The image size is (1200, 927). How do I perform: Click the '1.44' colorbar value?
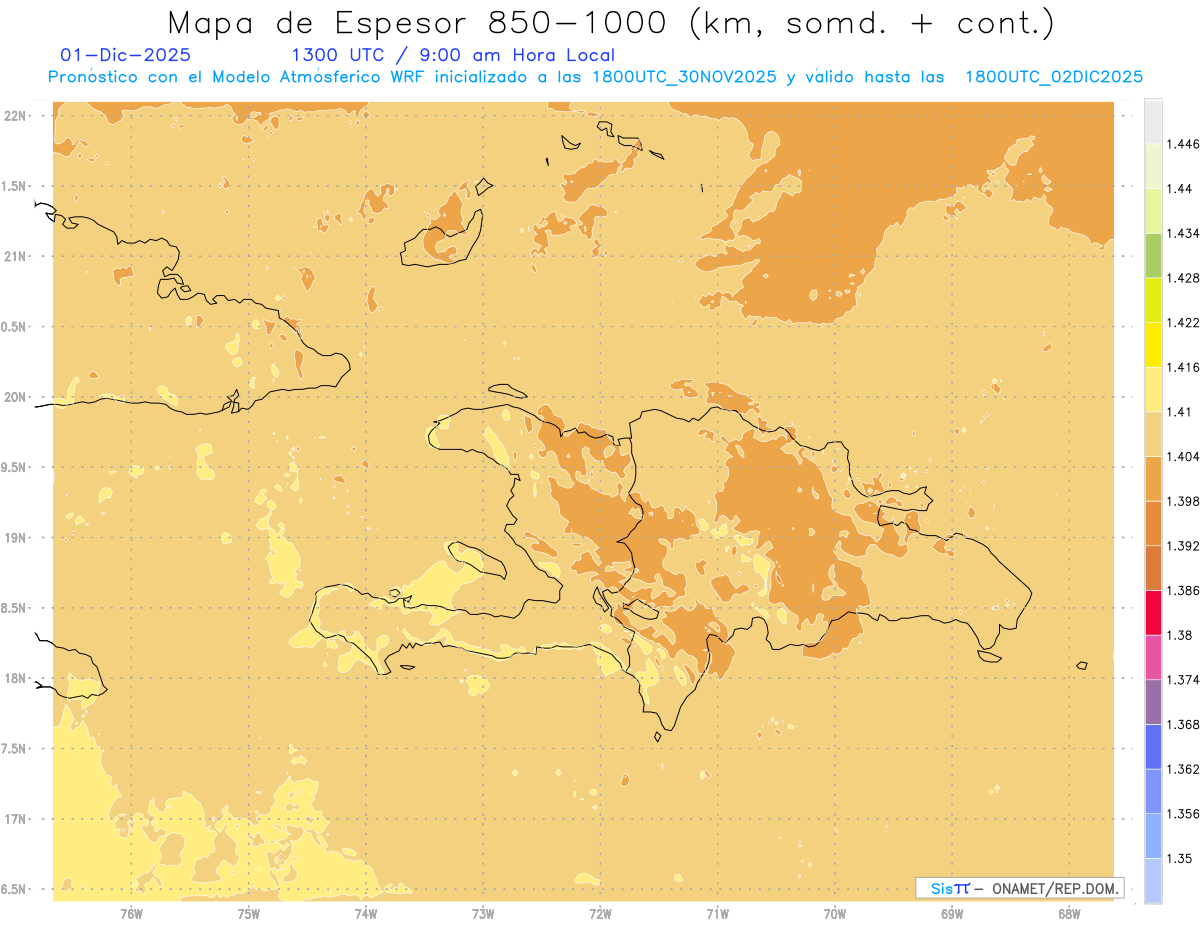pyautogui.click(x=1180, y=188)
